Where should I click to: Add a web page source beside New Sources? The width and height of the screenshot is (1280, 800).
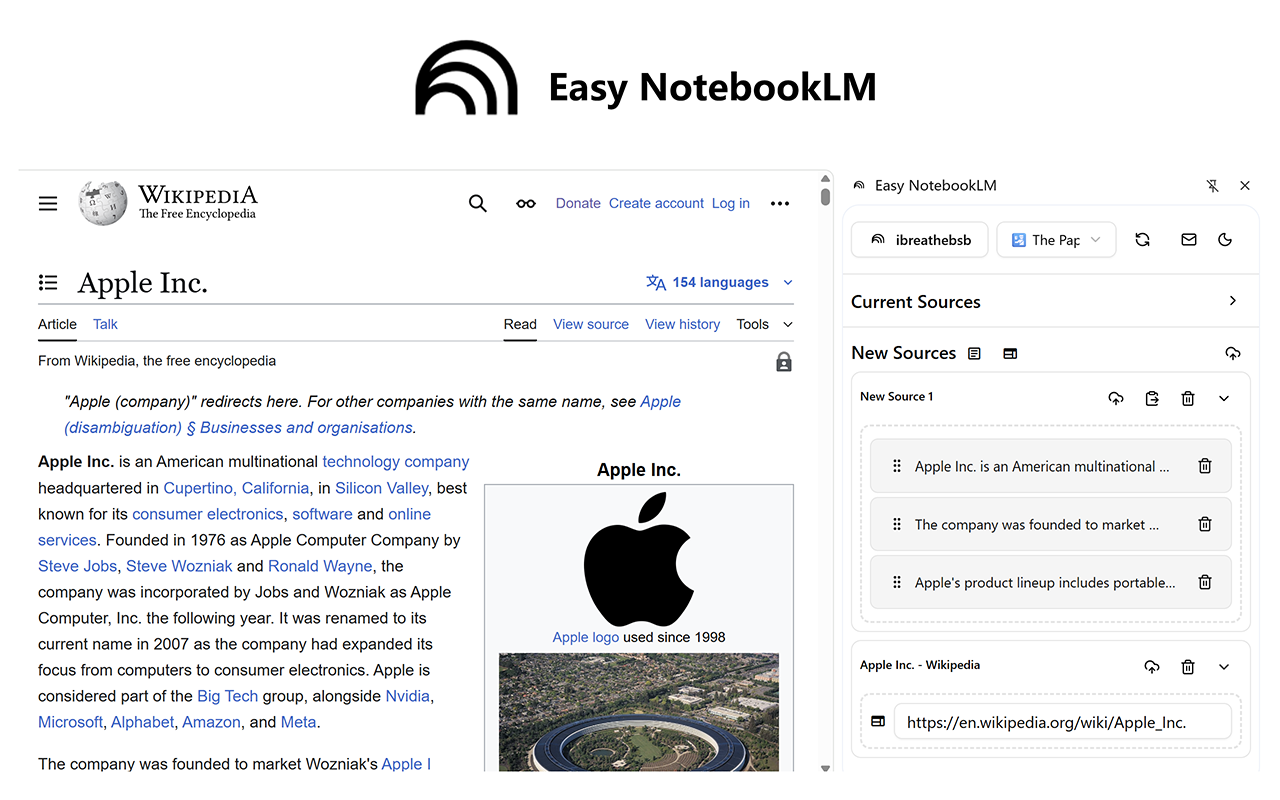tap(1010, 353)
